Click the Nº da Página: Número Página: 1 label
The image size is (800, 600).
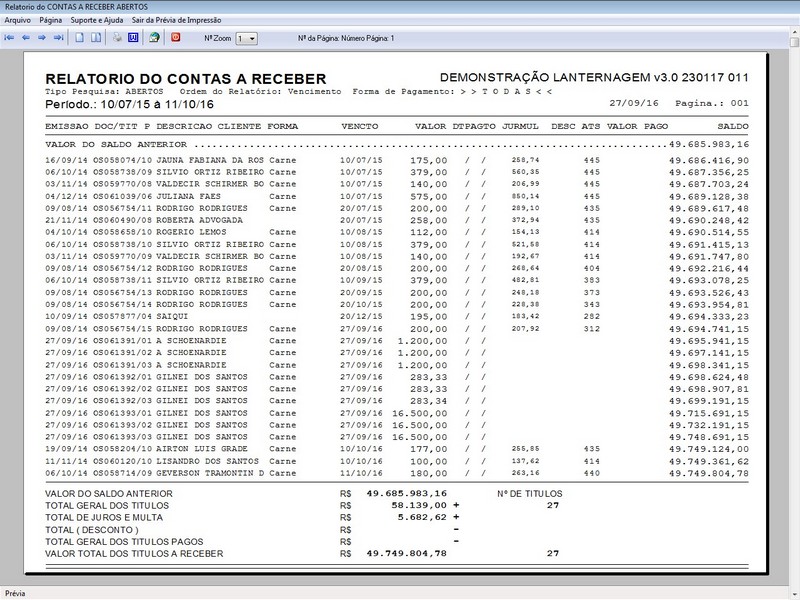pyautogui.click(x=346, y=38)
